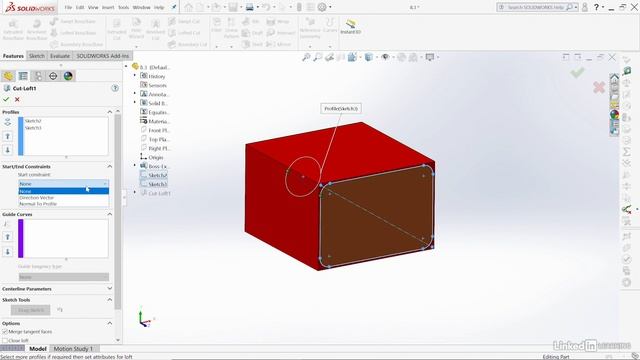The image size is (640, 360).
Task: Open the Tools menu
Action: coord(124,7)
